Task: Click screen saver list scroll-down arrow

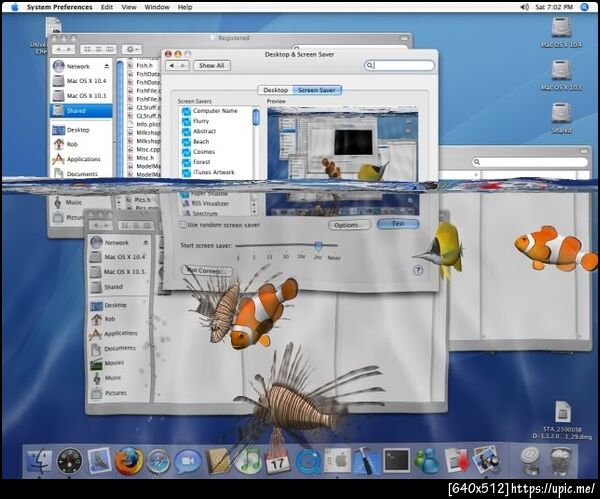Action: 254,212
